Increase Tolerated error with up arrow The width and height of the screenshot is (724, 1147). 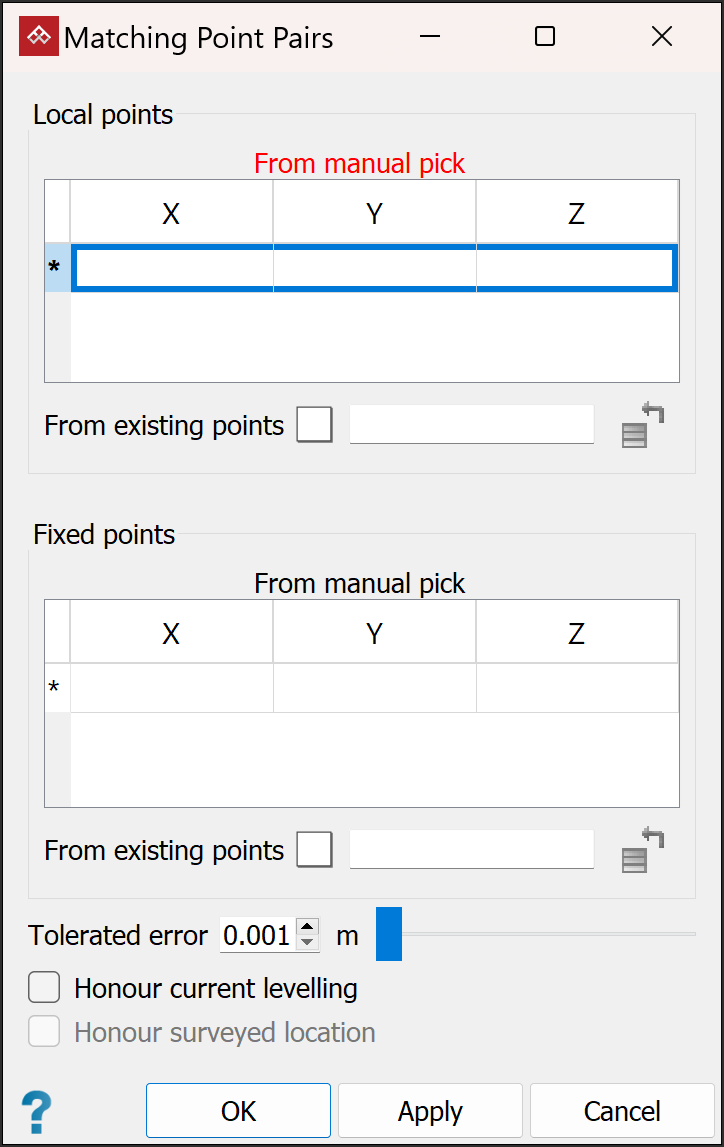308,926
